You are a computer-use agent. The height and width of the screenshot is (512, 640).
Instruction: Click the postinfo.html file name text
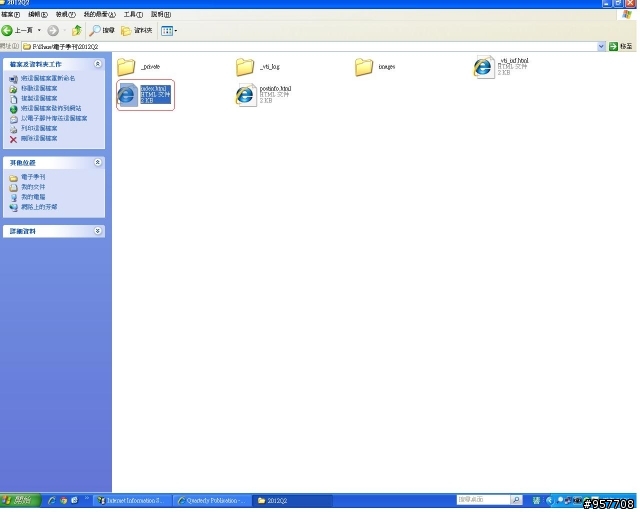tap(275, 88)
